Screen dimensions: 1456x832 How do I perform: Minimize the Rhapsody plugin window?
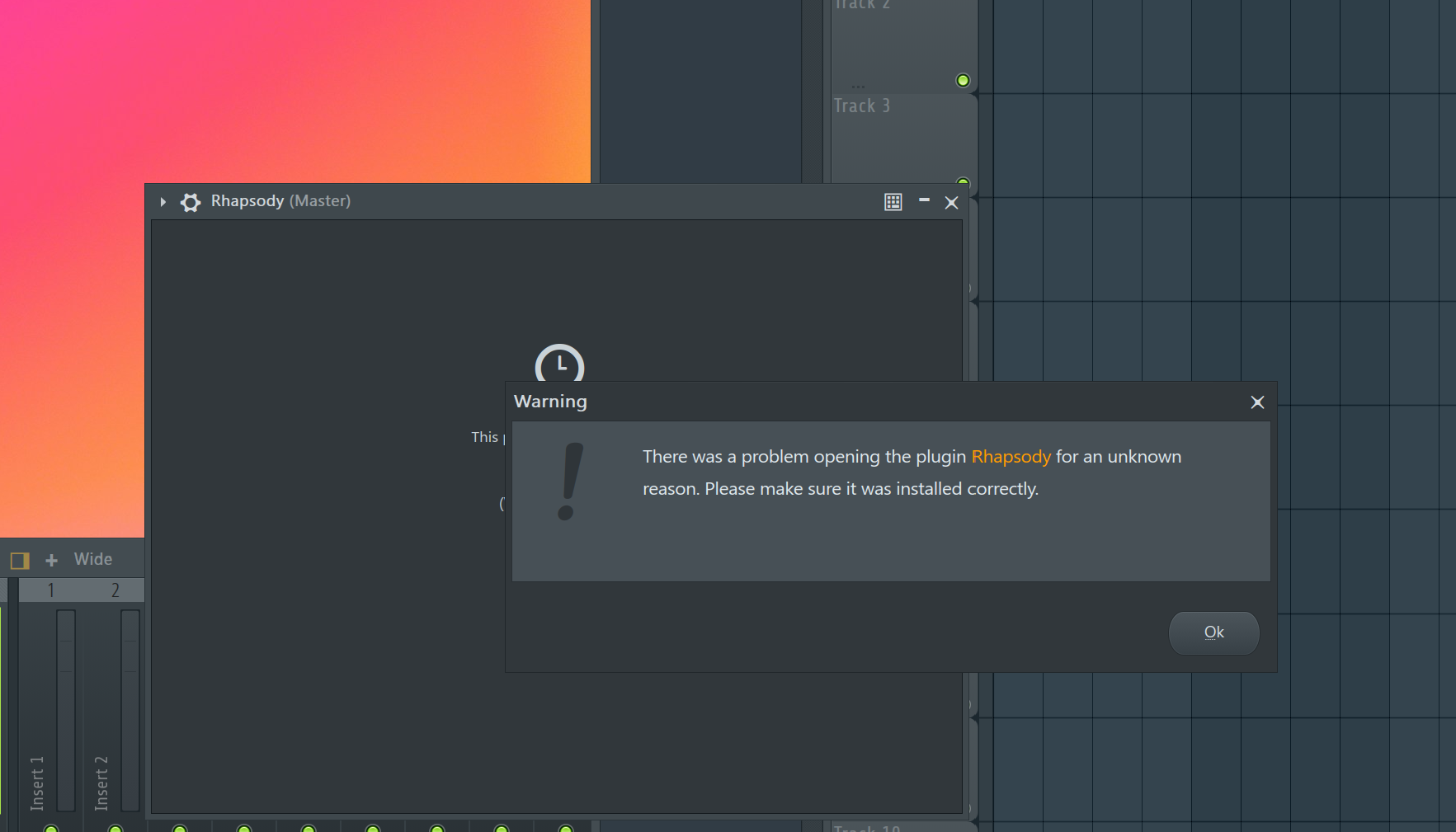coord(924,200)
